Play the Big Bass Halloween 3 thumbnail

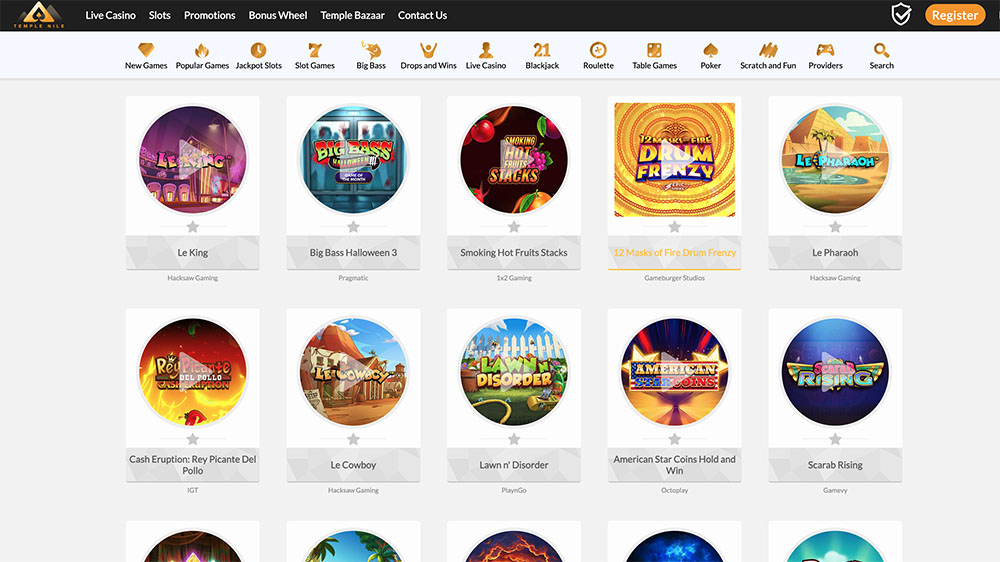(353, 159)
